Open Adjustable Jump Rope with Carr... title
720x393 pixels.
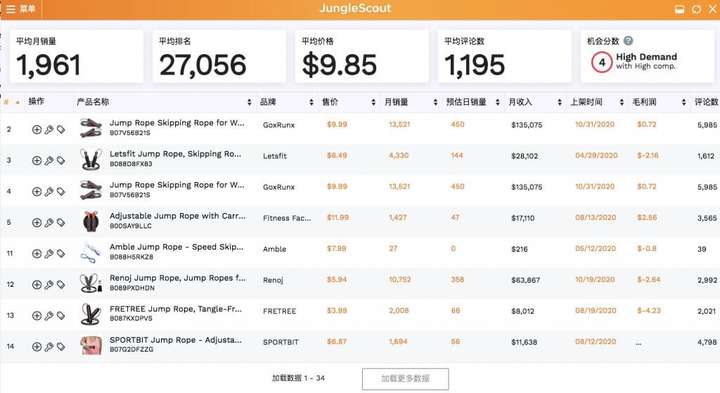pyautogui.click(x=177, y=216)
